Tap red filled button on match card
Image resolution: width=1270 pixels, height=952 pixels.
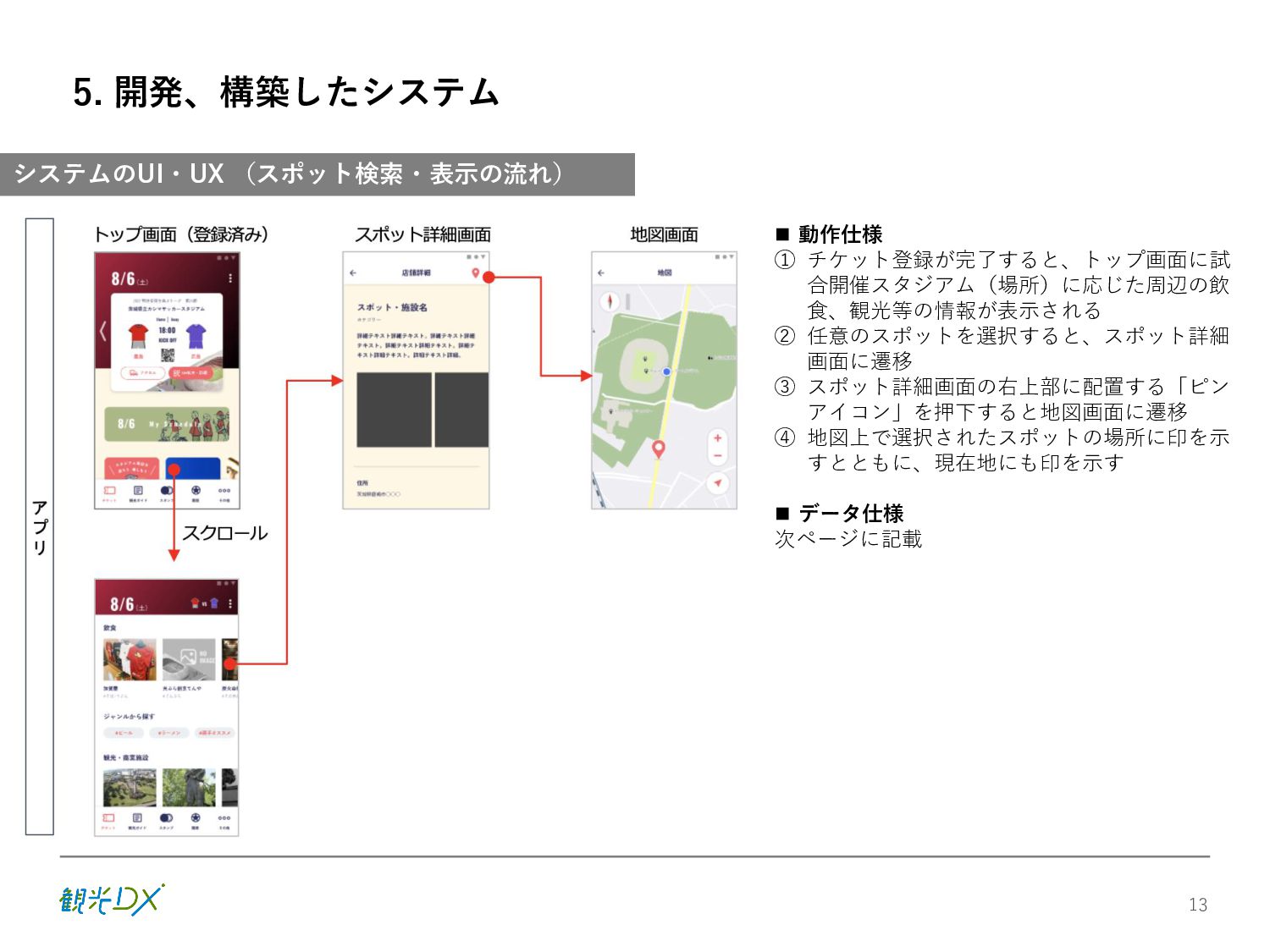pos(192,372)
